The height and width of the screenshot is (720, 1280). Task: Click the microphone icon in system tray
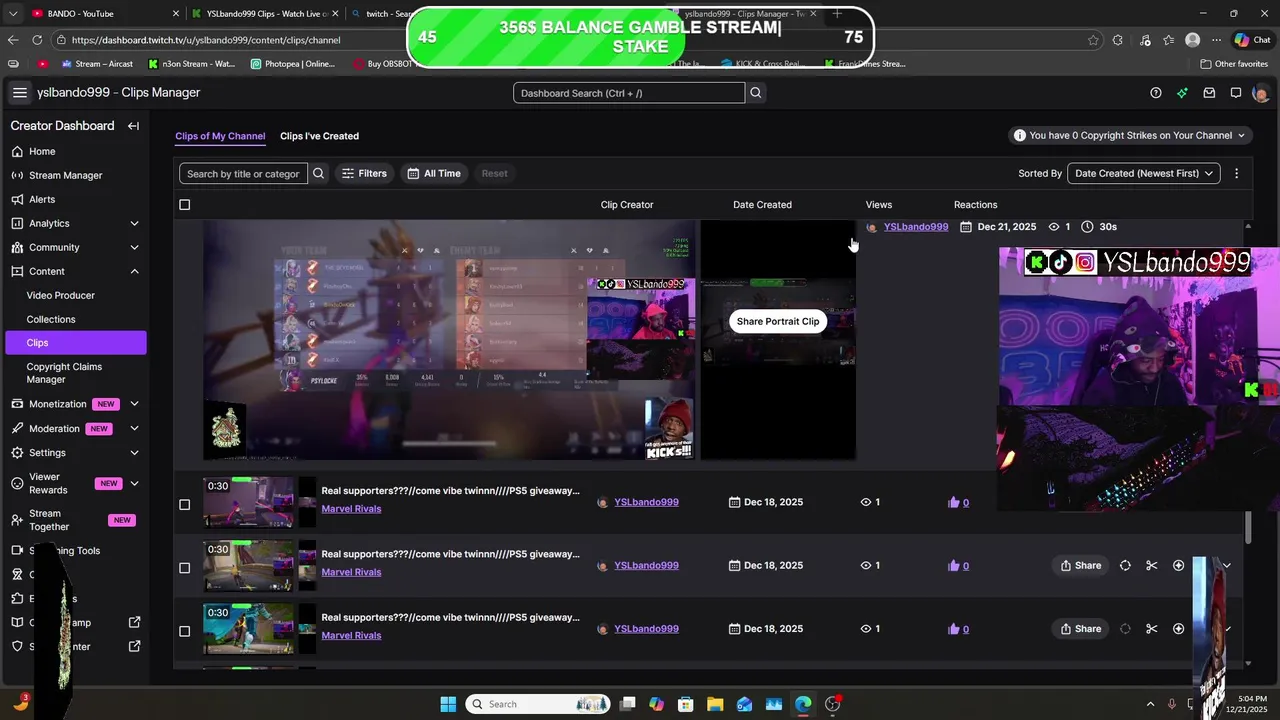1172,704
